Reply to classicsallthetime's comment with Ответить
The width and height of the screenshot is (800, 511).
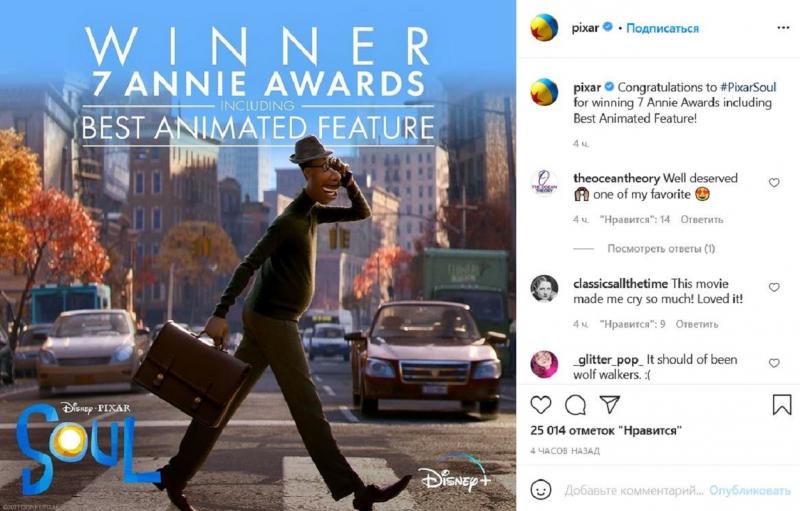pos(696,324)
